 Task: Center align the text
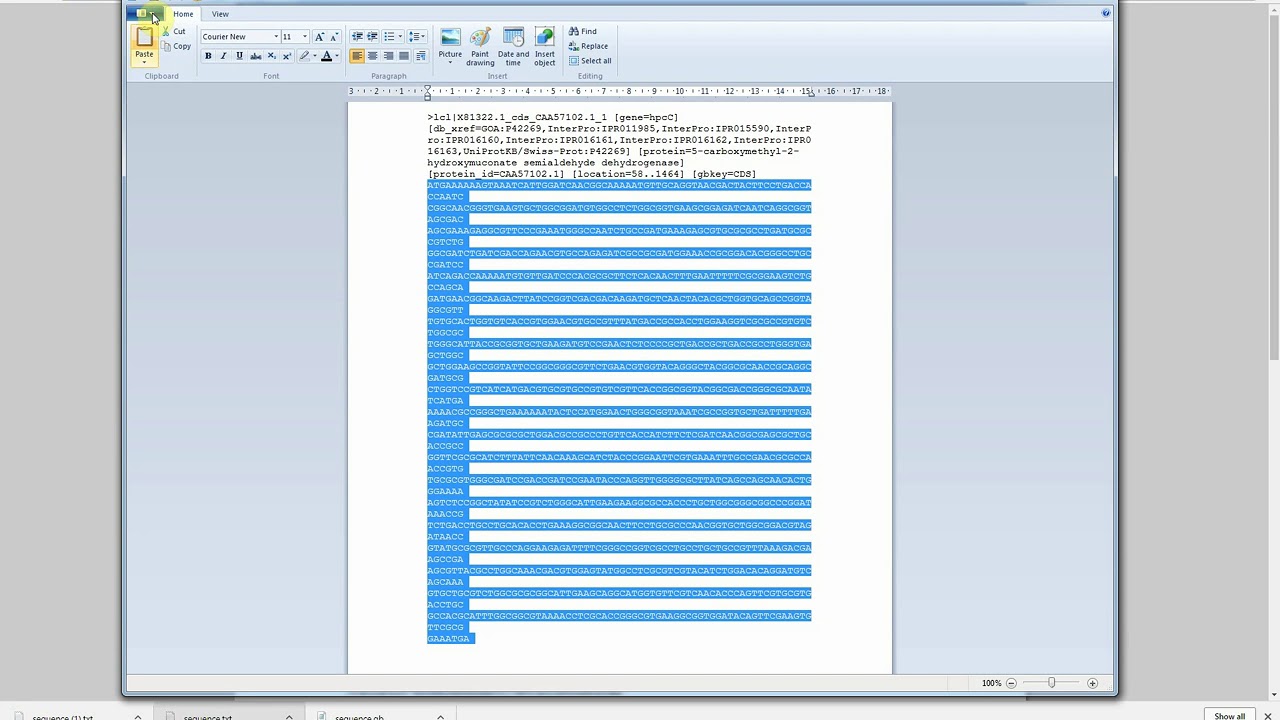[x=372, y=56]
